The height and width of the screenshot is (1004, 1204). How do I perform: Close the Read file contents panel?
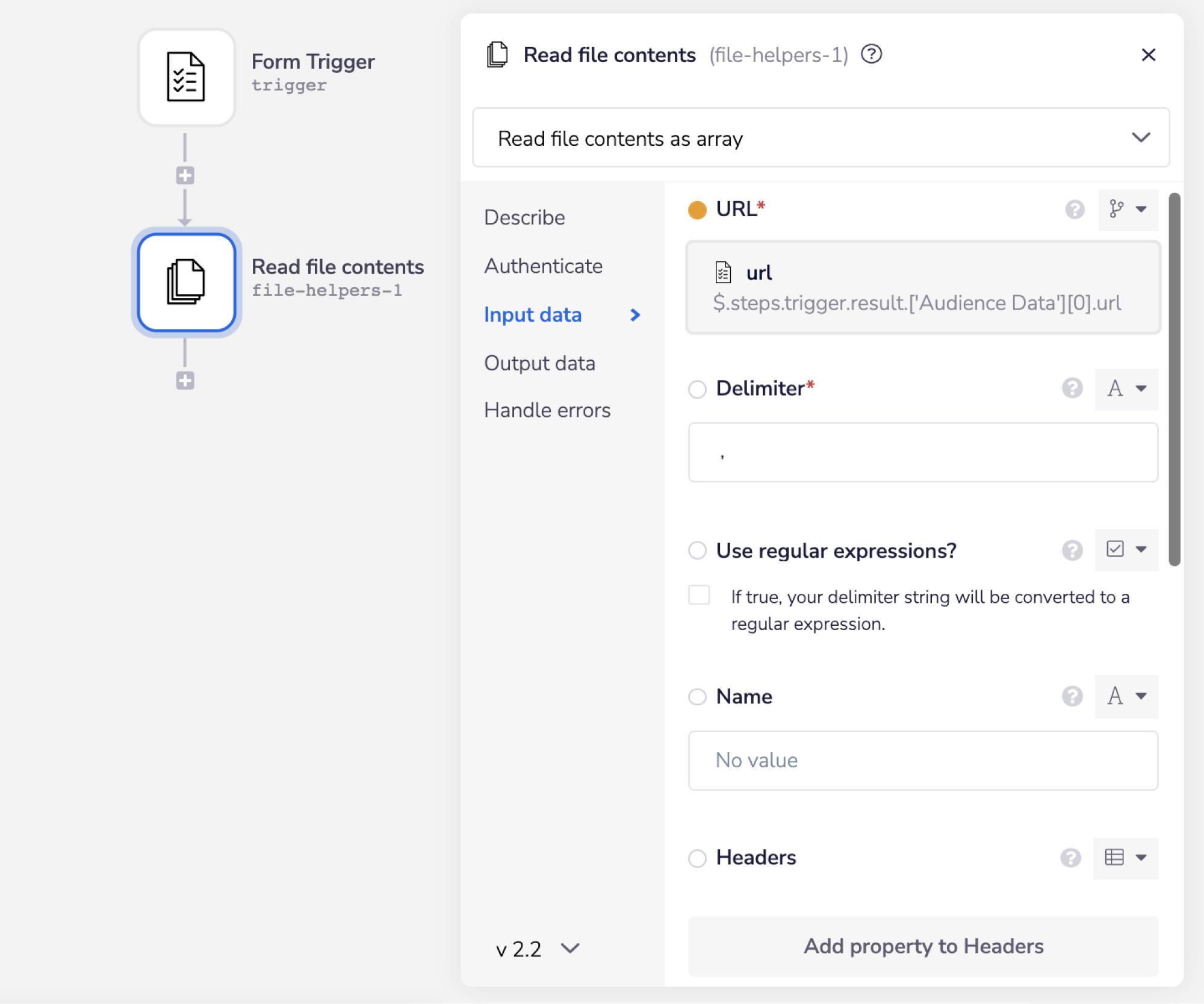(x=1147, y=55)
